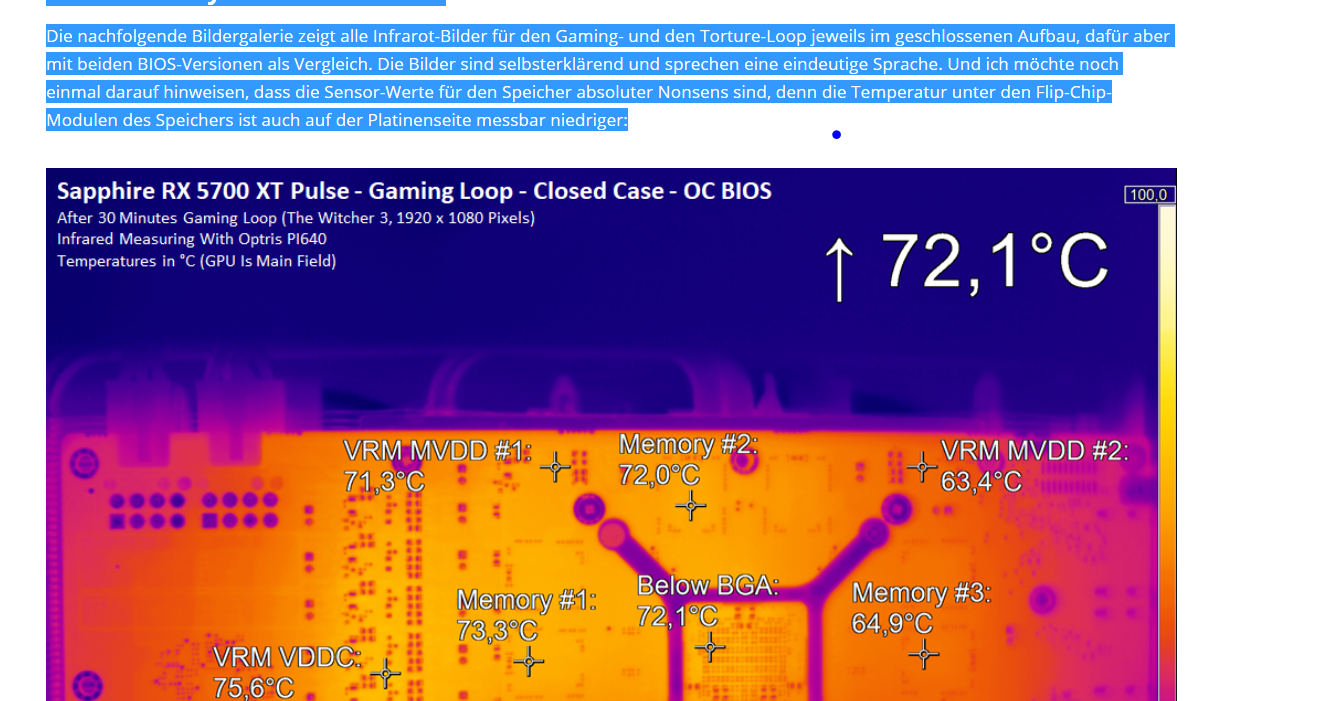Click the crosshair marker at Memory #3
The height and width of the screenshot is (701, 1321).
coord(923,655)
